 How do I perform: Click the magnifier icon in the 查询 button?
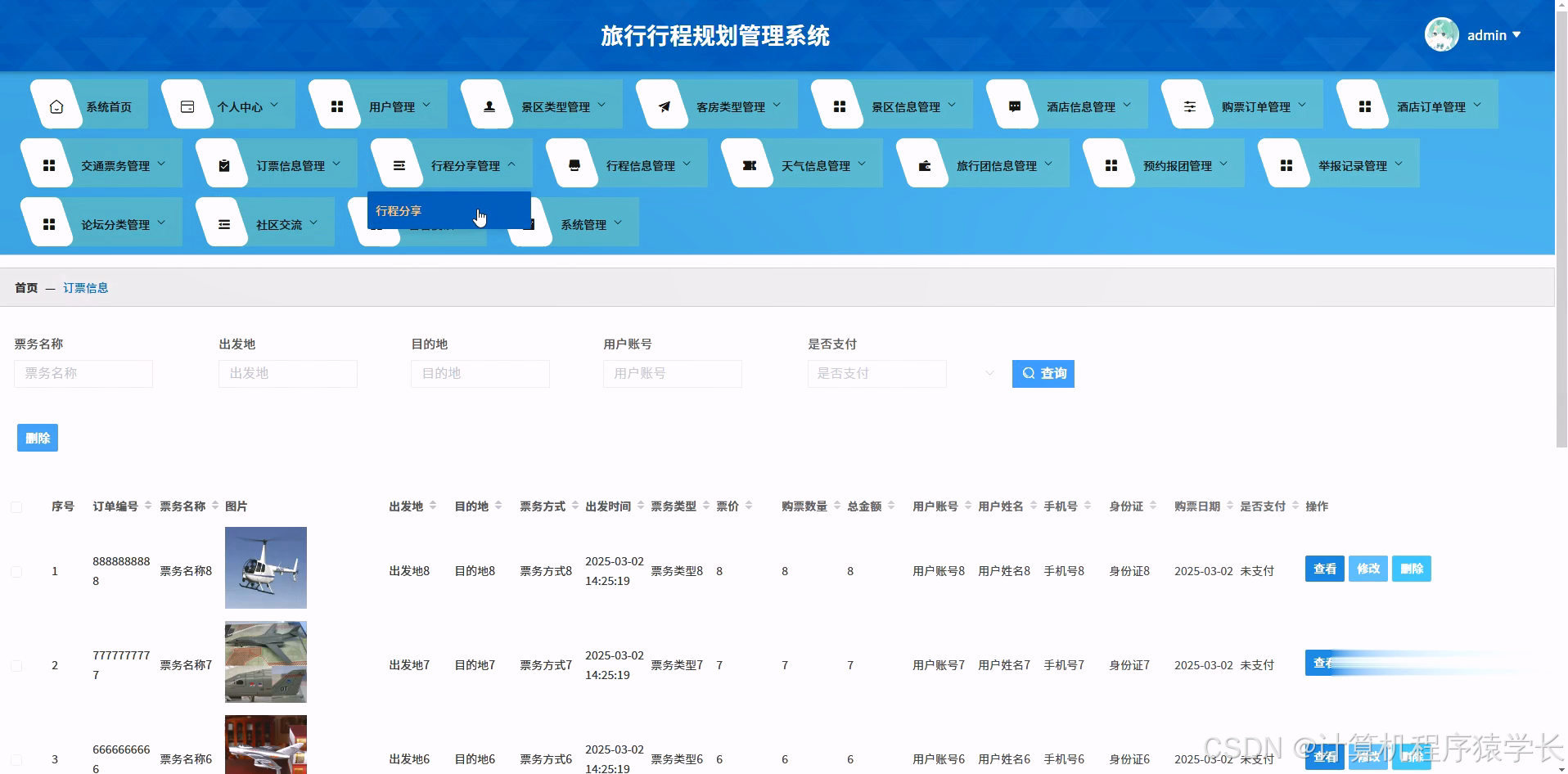click(x=1030, y=373)
